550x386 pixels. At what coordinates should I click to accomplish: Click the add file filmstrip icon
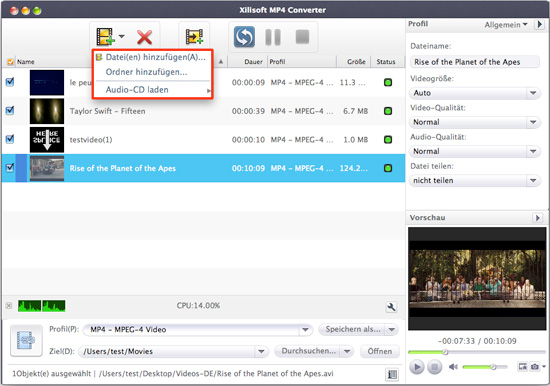click(105, 36)
